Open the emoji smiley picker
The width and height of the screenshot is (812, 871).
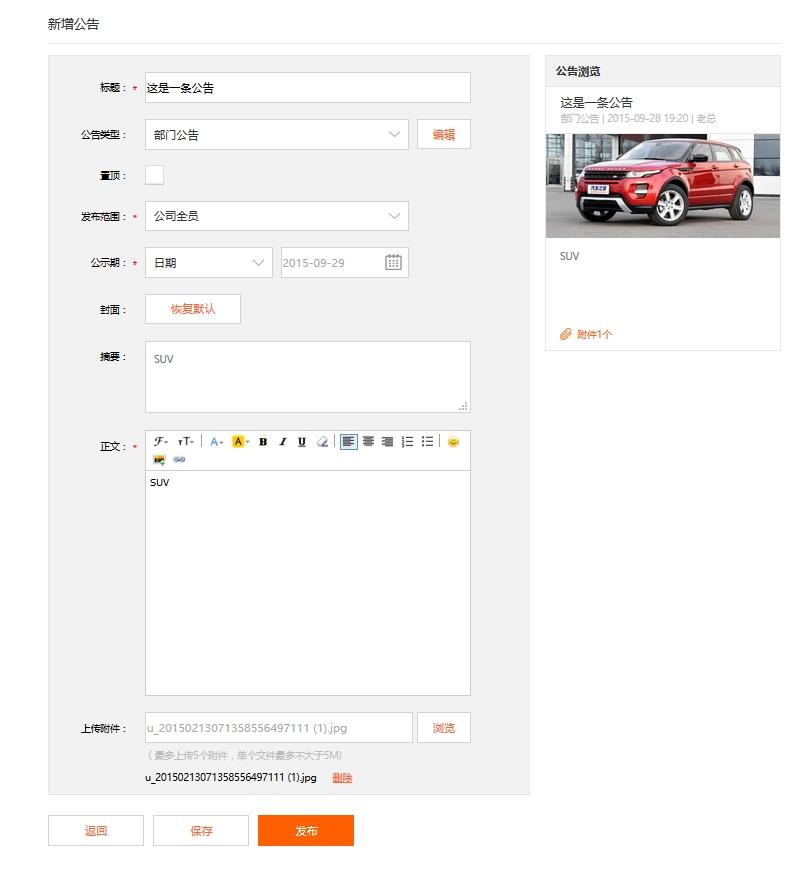tap(453, 442)
